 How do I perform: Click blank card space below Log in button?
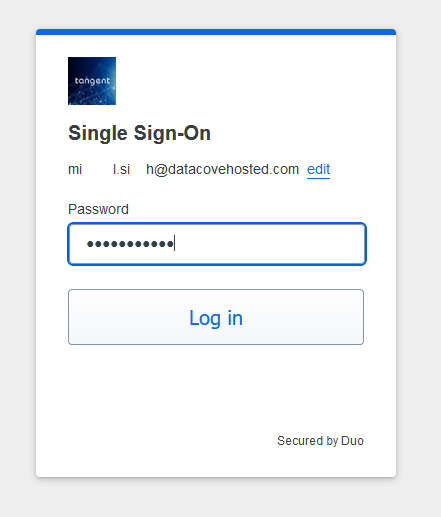(x=216, y=387)
